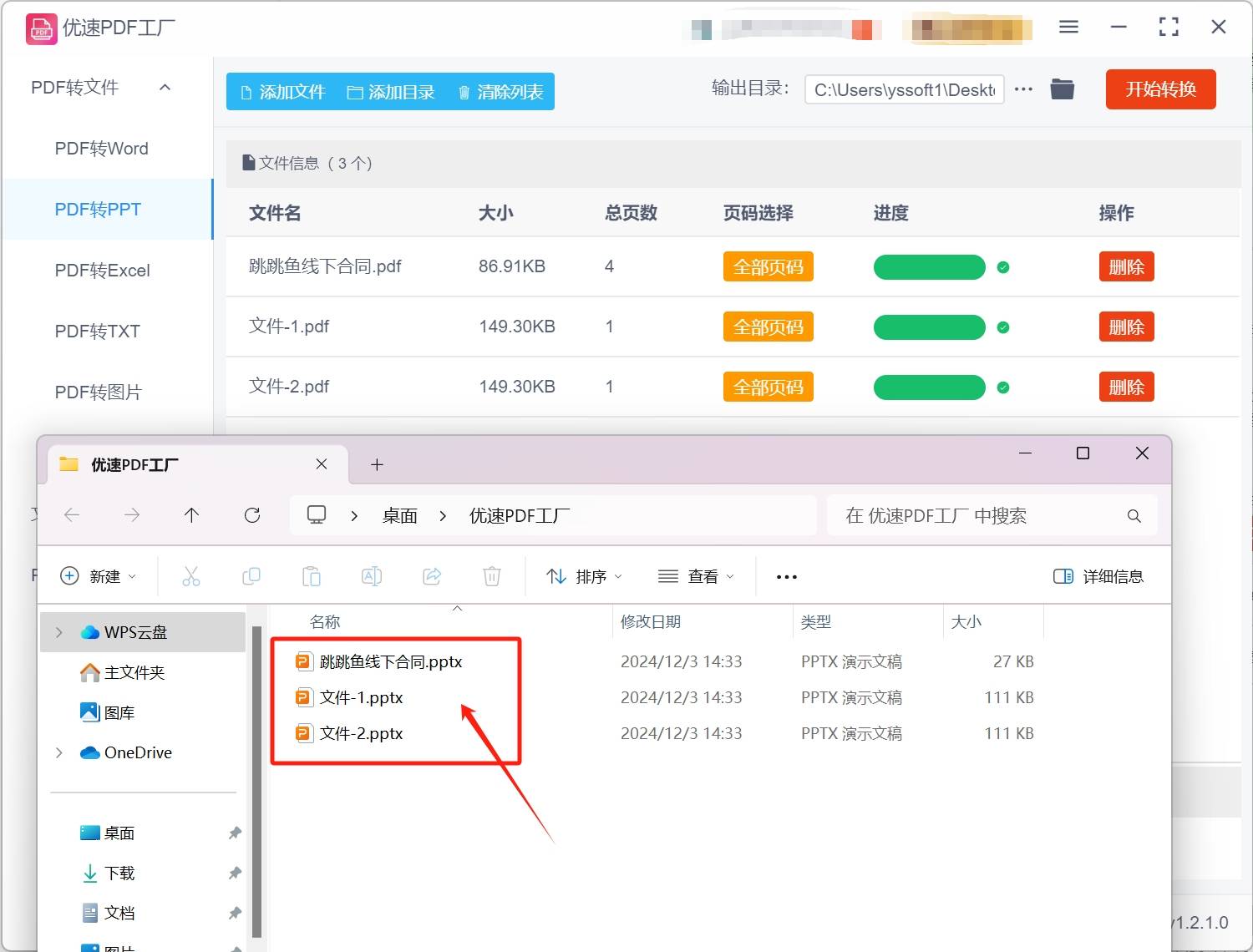
Task: Toggle the 详细信息 pane
Action: [1098, 576]
